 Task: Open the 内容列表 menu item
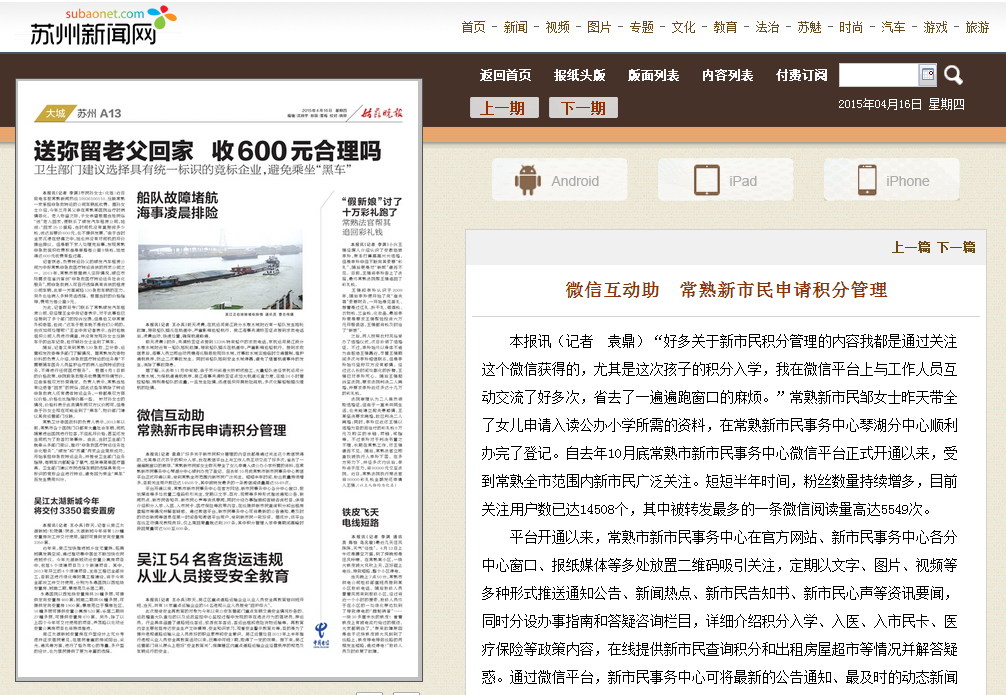point(728,75)
